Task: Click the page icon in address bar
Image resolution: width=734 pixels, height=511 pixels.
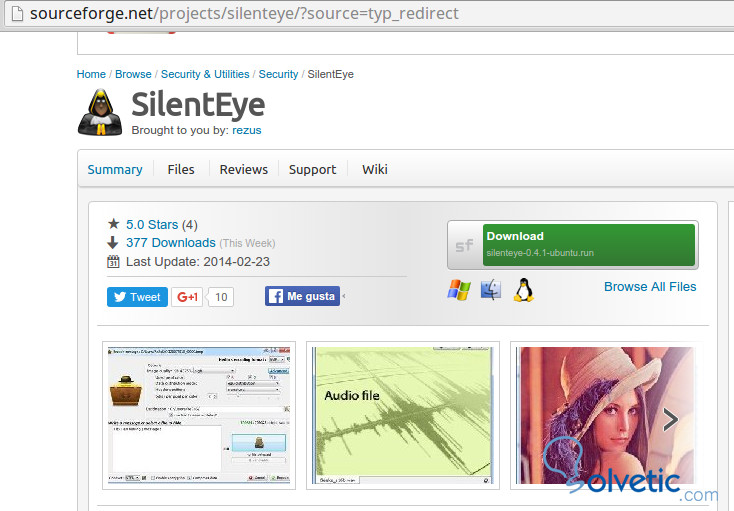Action: coord(17,14)
